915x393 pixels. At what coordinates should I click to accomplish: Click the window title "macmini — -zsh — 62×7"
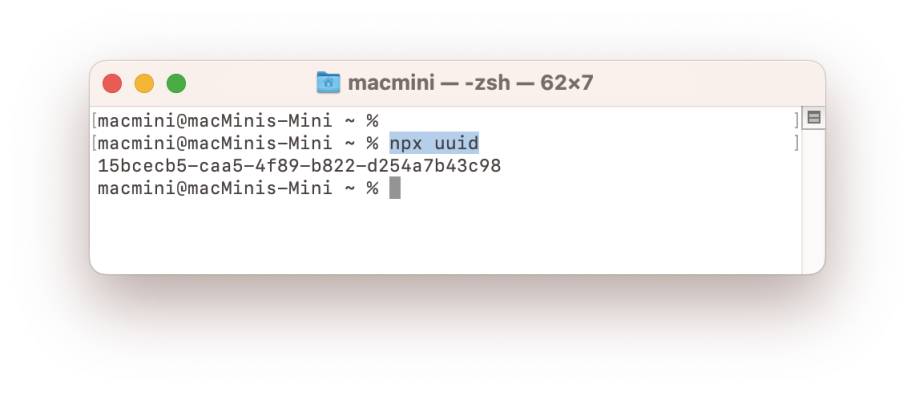pos(470,83)
